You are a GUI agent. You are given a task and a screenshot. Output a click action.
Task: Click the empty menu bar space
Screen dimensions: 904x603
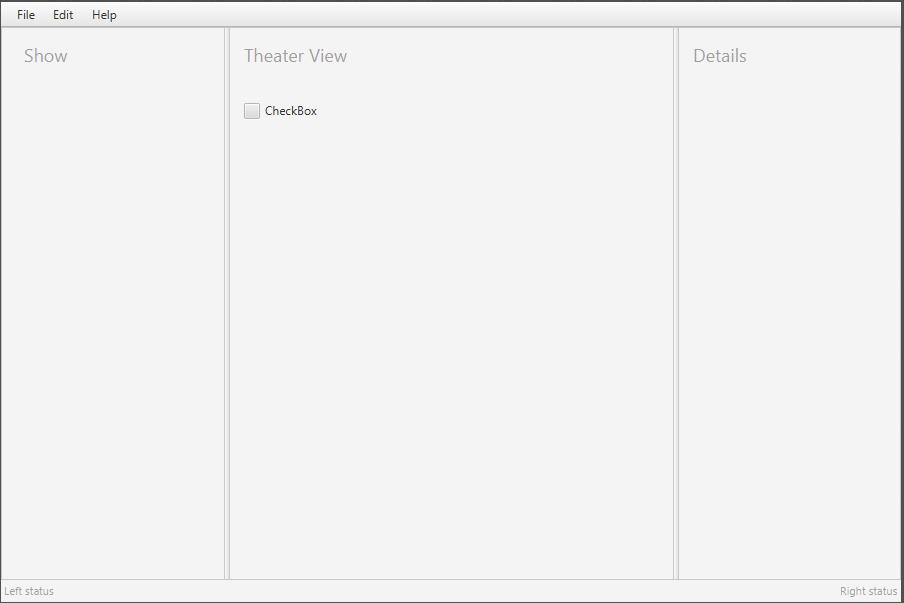(x=400, y=14)
